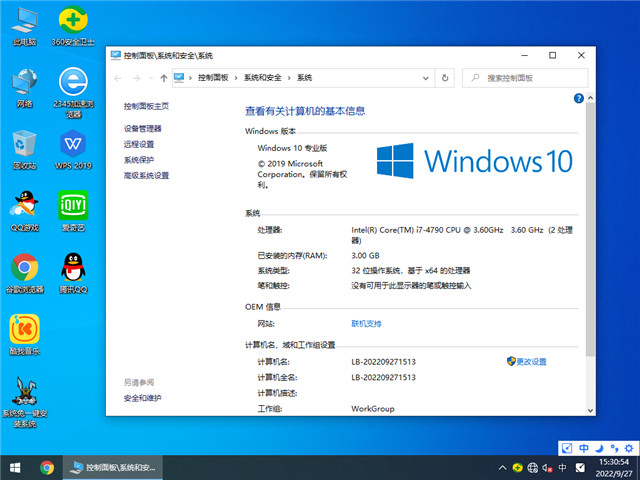Screen dimensions: 640x480
Task: Refresh the control panel page
Action: pos(445,78)
